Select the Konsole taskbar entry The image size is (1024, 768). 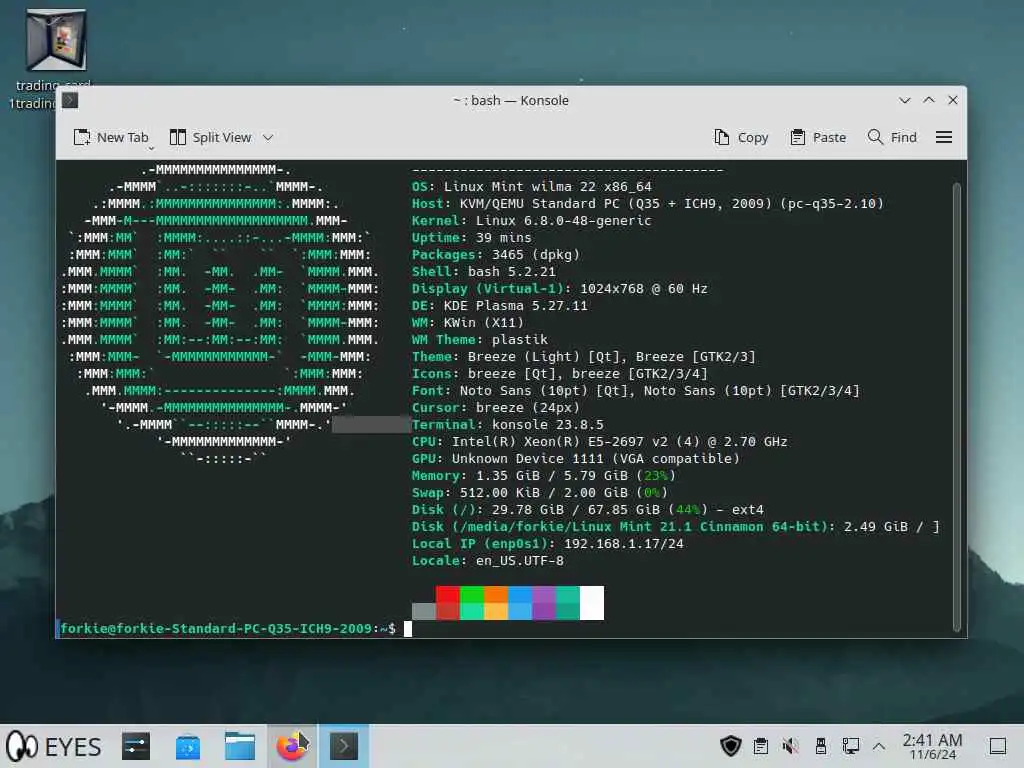(344, 746)
